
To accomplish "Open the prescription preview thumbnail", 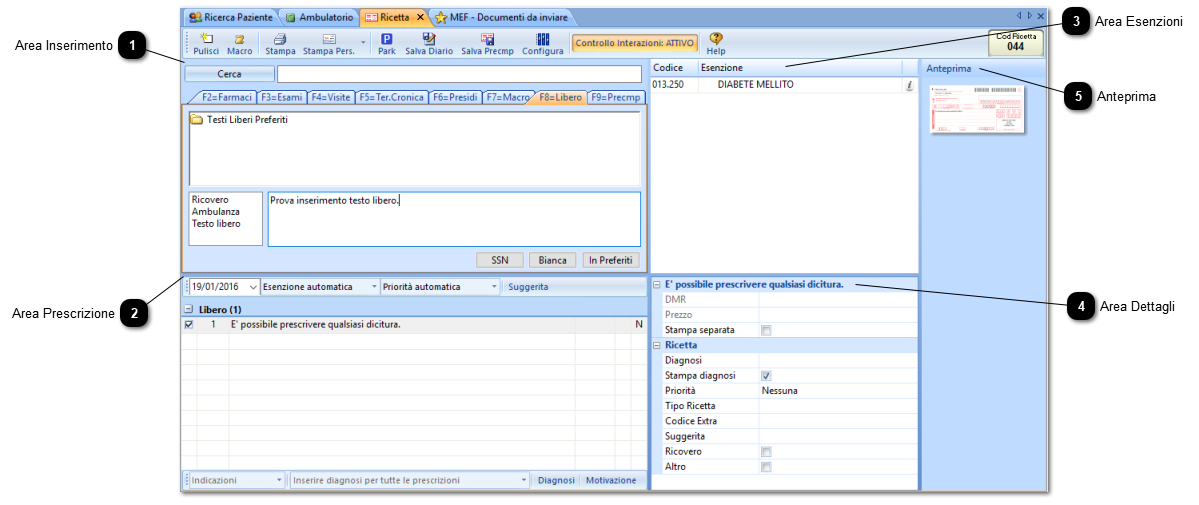I will (977, 109).
